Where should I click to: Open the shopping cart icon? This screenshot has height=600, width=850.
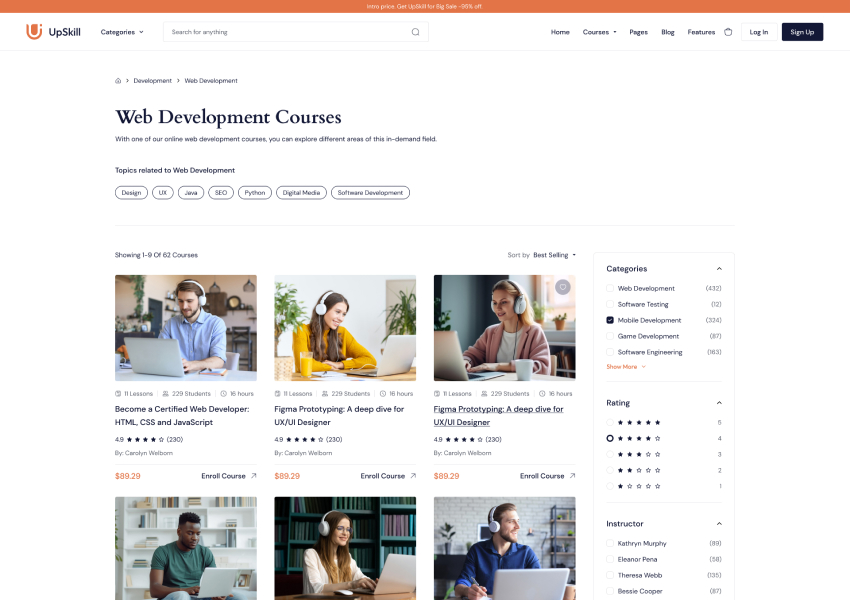tap(728, 32)
